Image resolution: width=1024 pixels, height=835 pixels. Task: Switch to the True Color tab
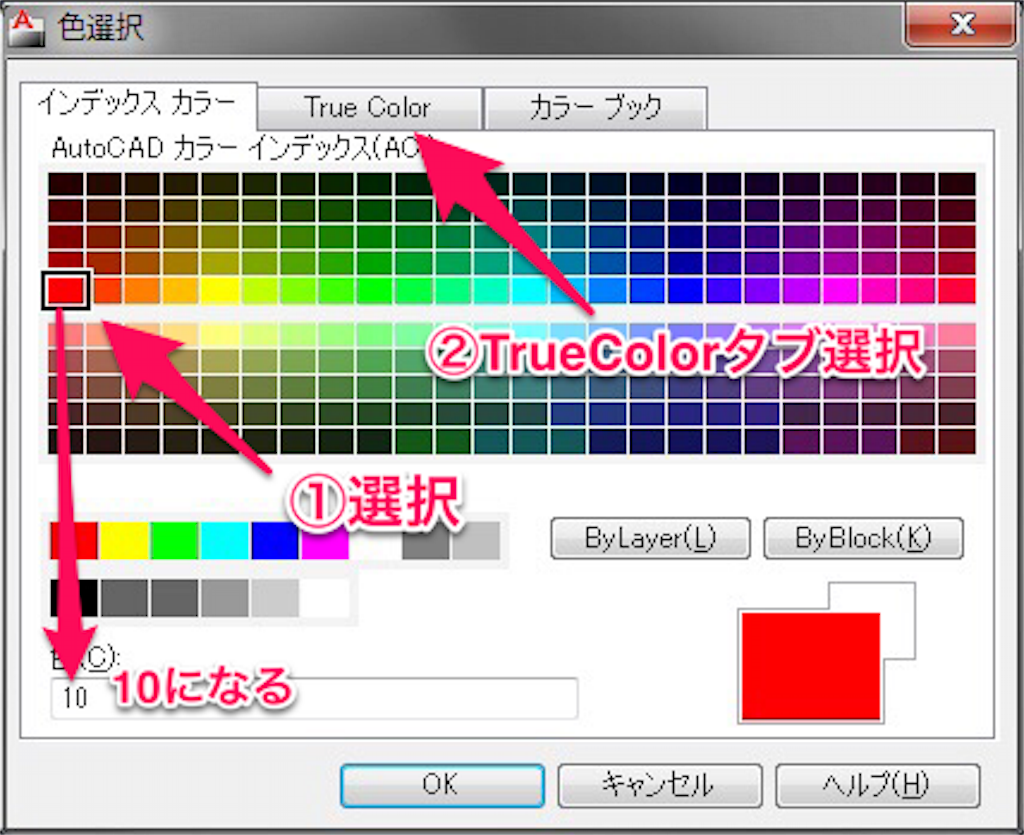pyautogui.click(x=370, y=108)
